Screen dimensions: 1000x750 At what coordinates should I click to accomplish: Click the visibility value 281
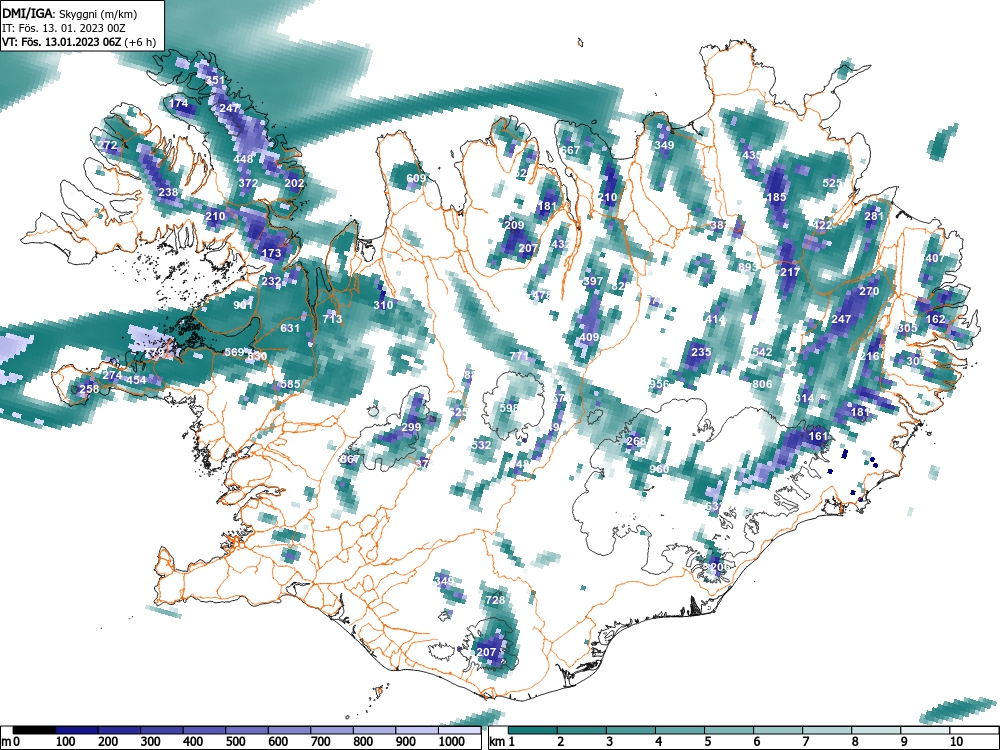874,216
